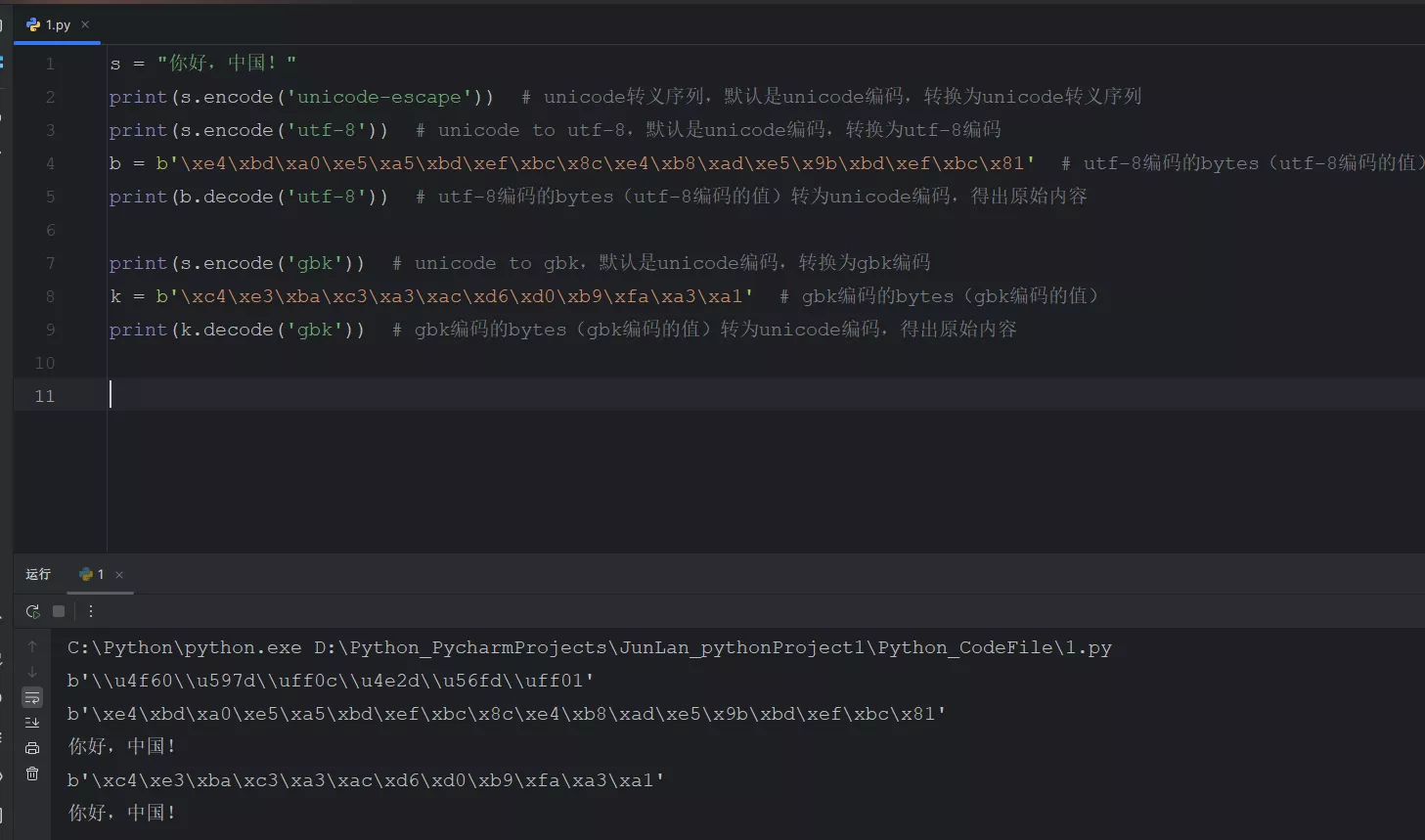The height and width of the screenshot is (840, 1425).
Task: Click the down arrow stack trace icon
Action: click(32, 672)
